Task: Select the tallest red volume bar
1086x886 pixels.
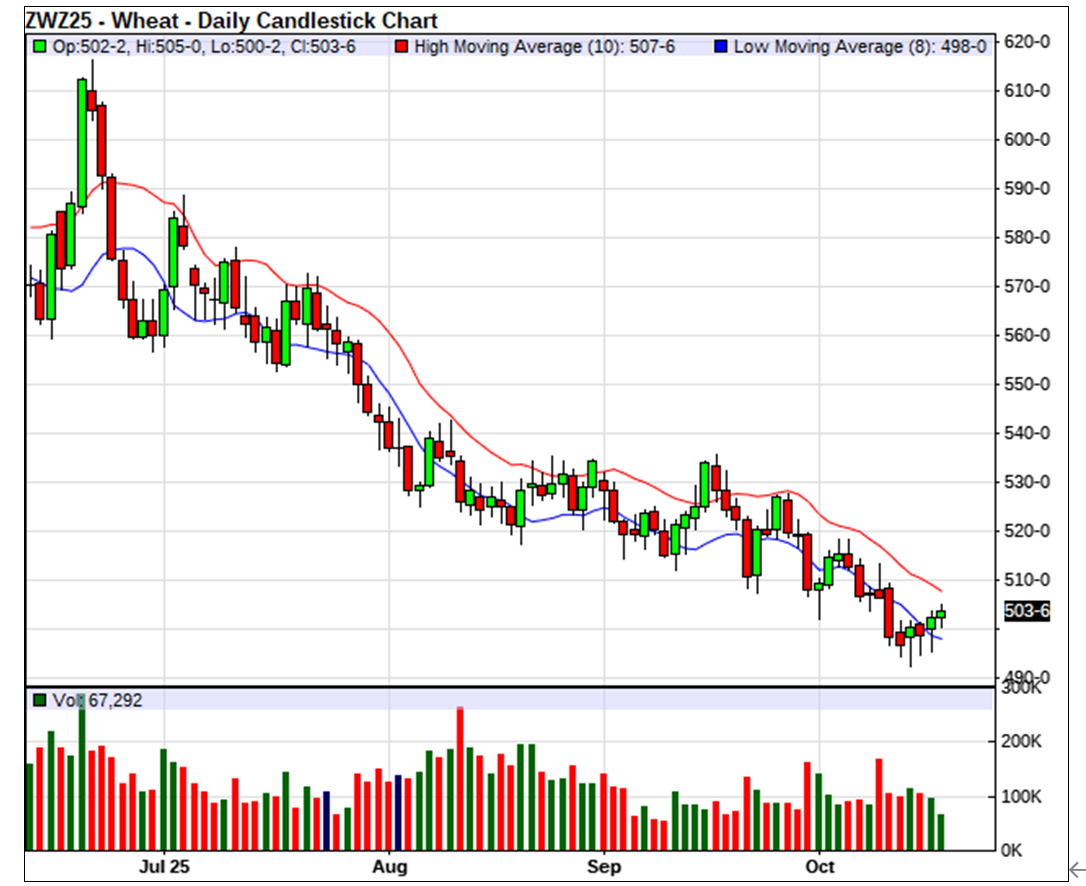Action: pyautogui.click(x=460, y=778)
